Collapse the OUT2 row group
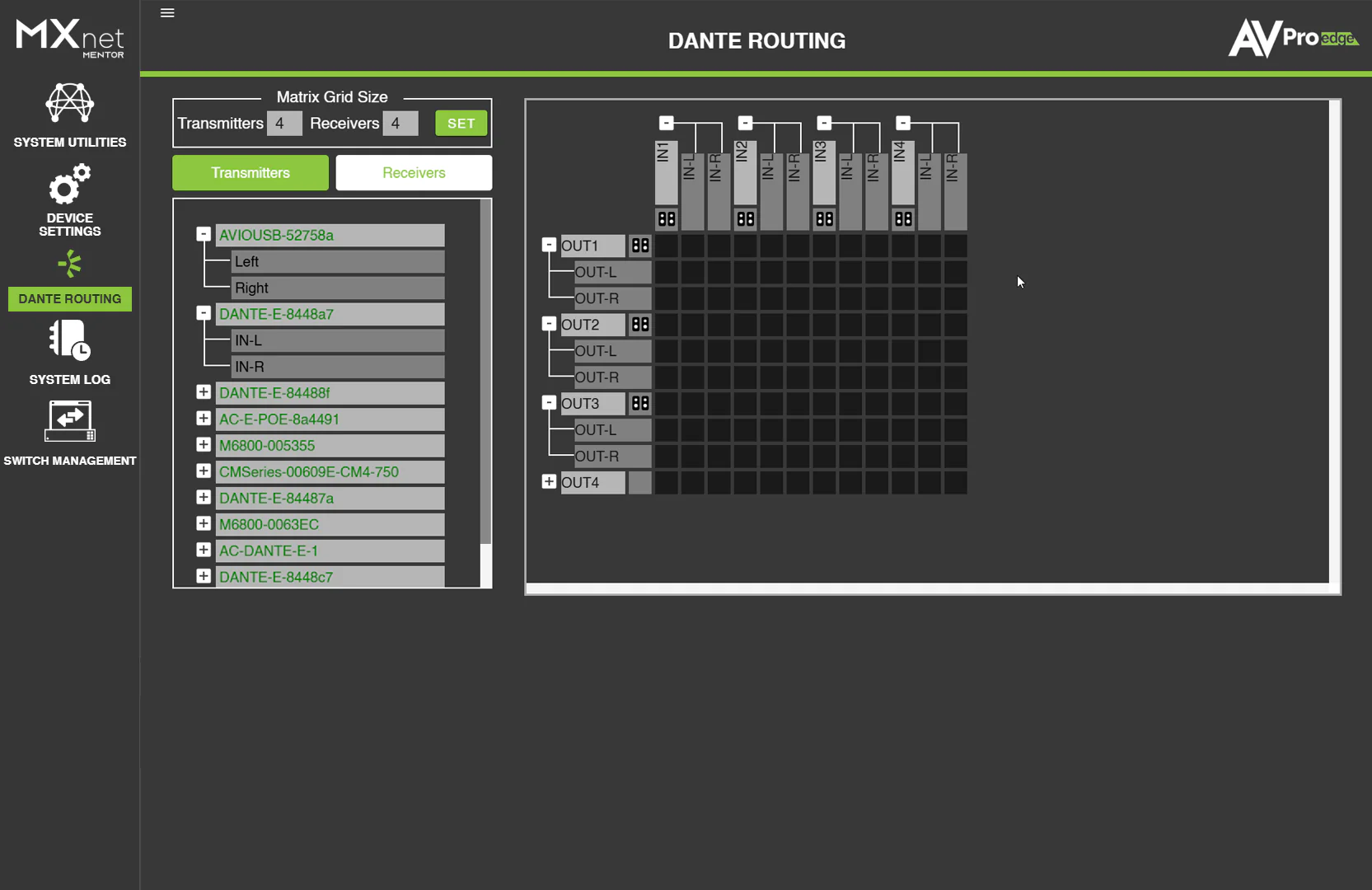This screenshot has width=1372, height=890. tap(549, 324)
